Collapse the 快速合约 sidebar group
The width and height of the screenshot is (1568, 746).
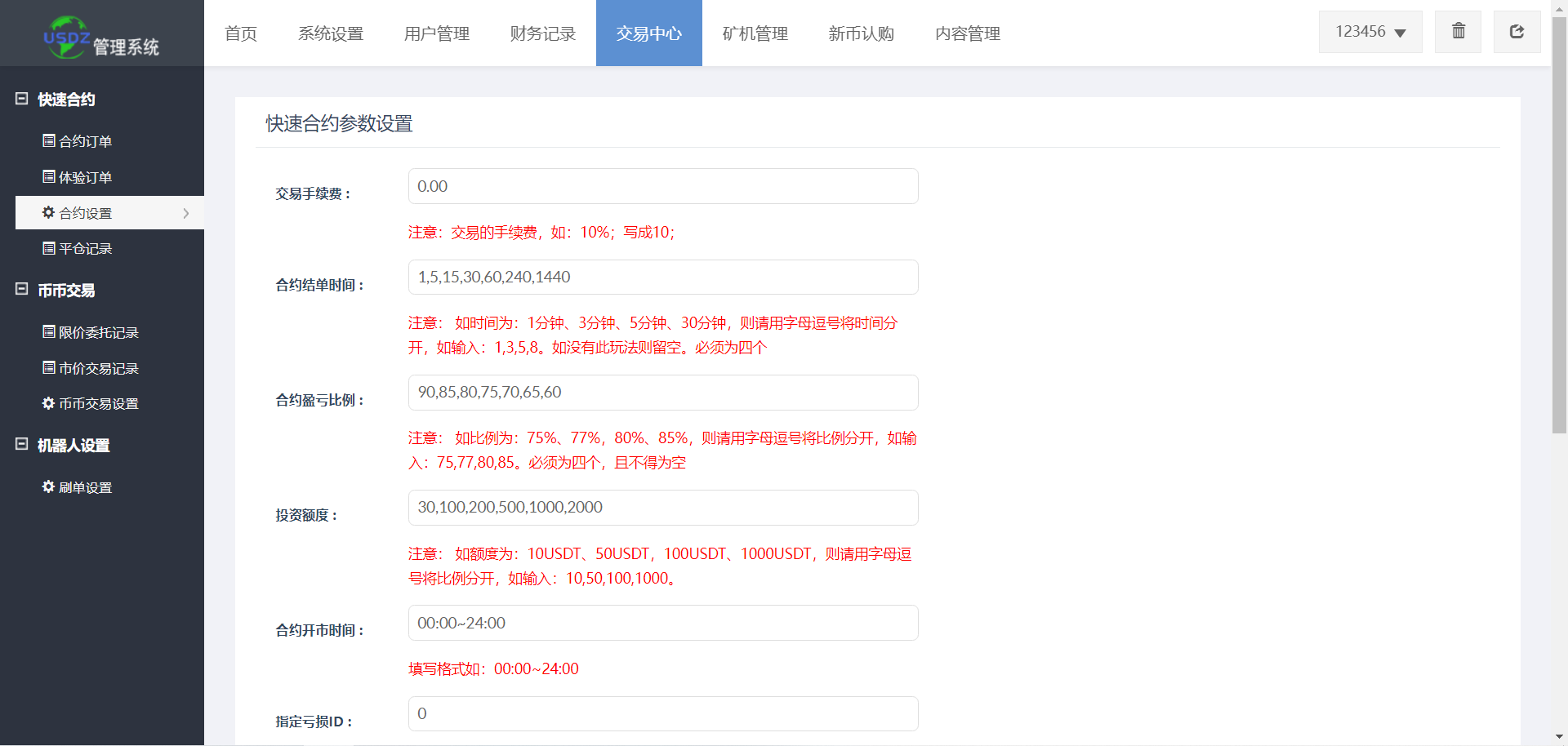[22, 99]
